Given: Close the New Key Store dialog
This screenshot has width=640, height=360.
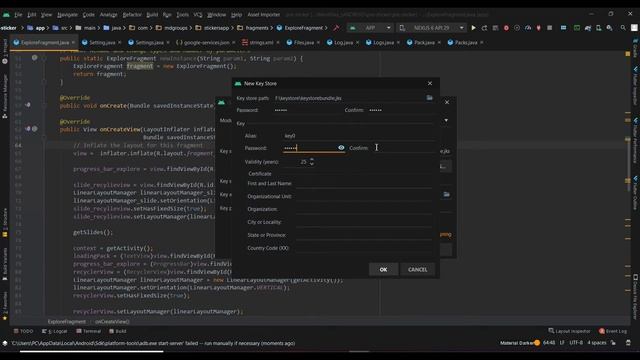Looking at the screenshot, I should coord(430,83).
